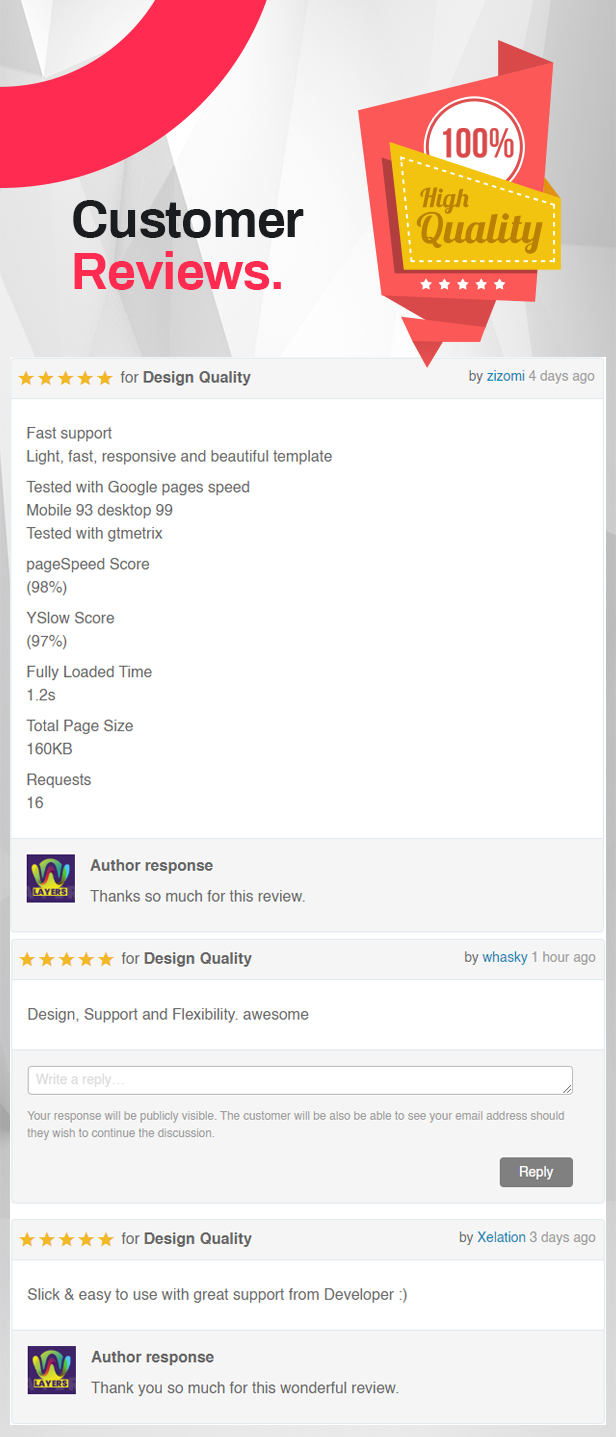Image resolution: width=616 pixels, height=1437 pixels.
Task: Click 'Design Quality' label in whasky's review
Action: coord(198,958)
